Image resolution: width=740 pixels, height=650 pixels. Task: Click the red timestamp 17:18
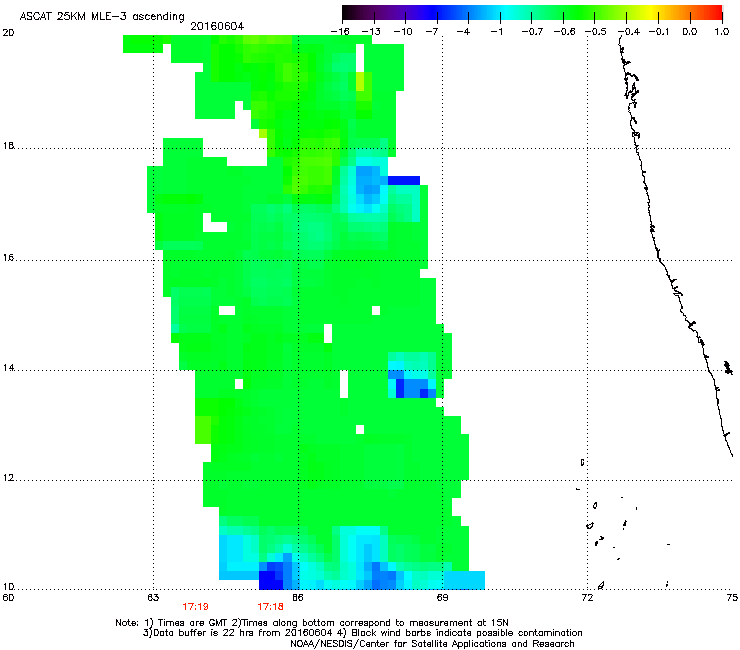click(x=270, y=607)
